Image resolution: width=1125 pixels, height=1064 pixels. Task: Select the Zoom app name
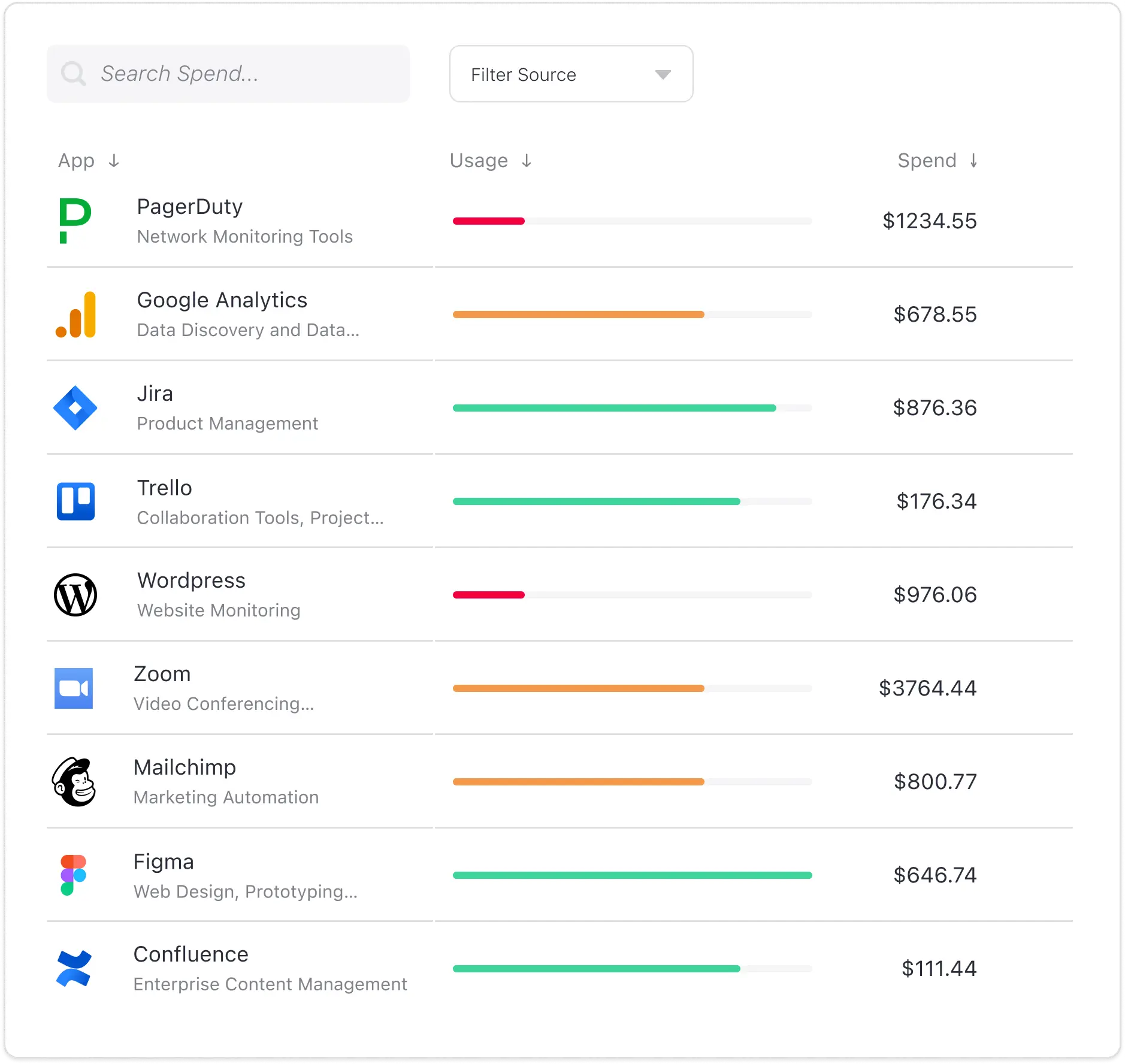coord(162,674)
